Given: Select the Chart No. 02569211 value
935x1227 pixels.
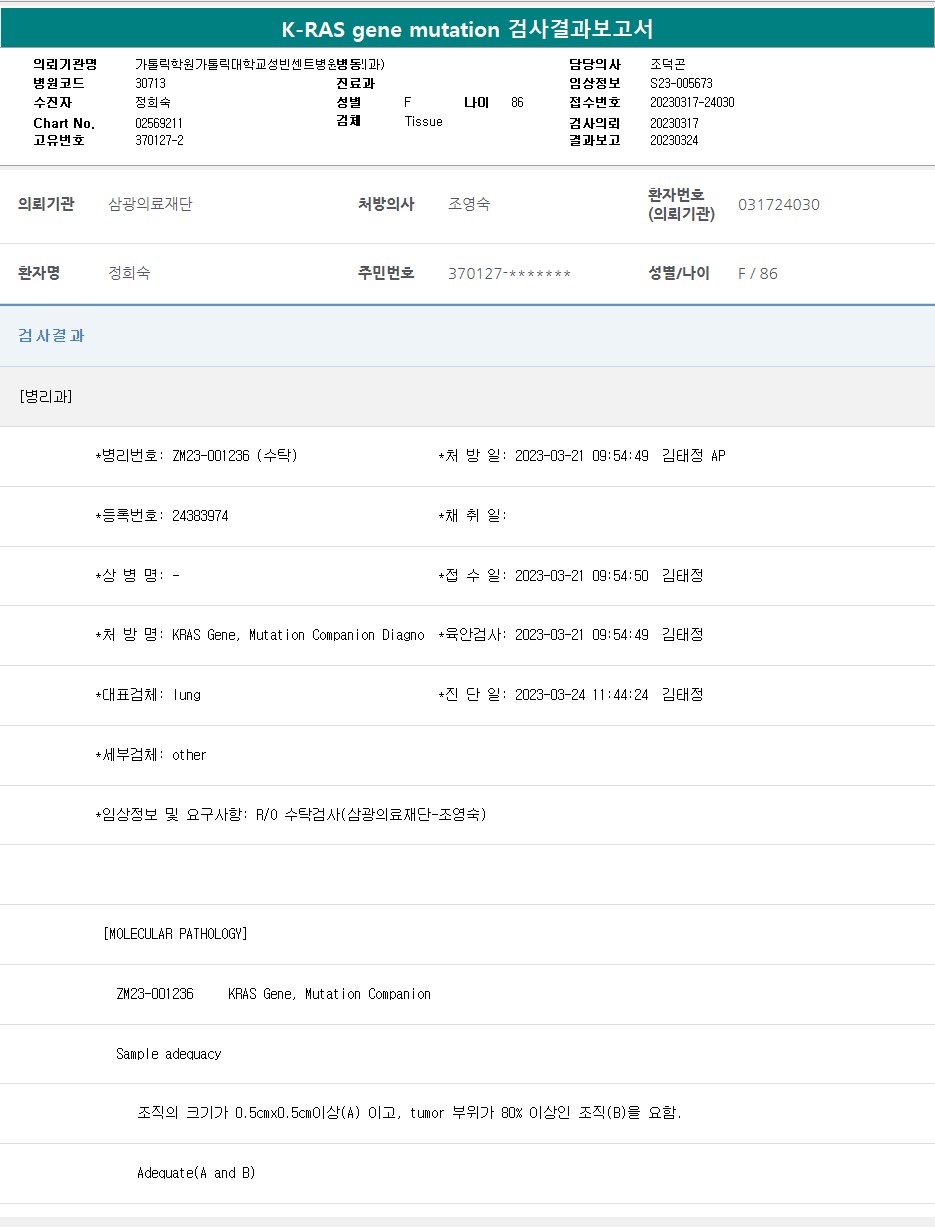Looking at the screenshot, I should coord(159,123).
